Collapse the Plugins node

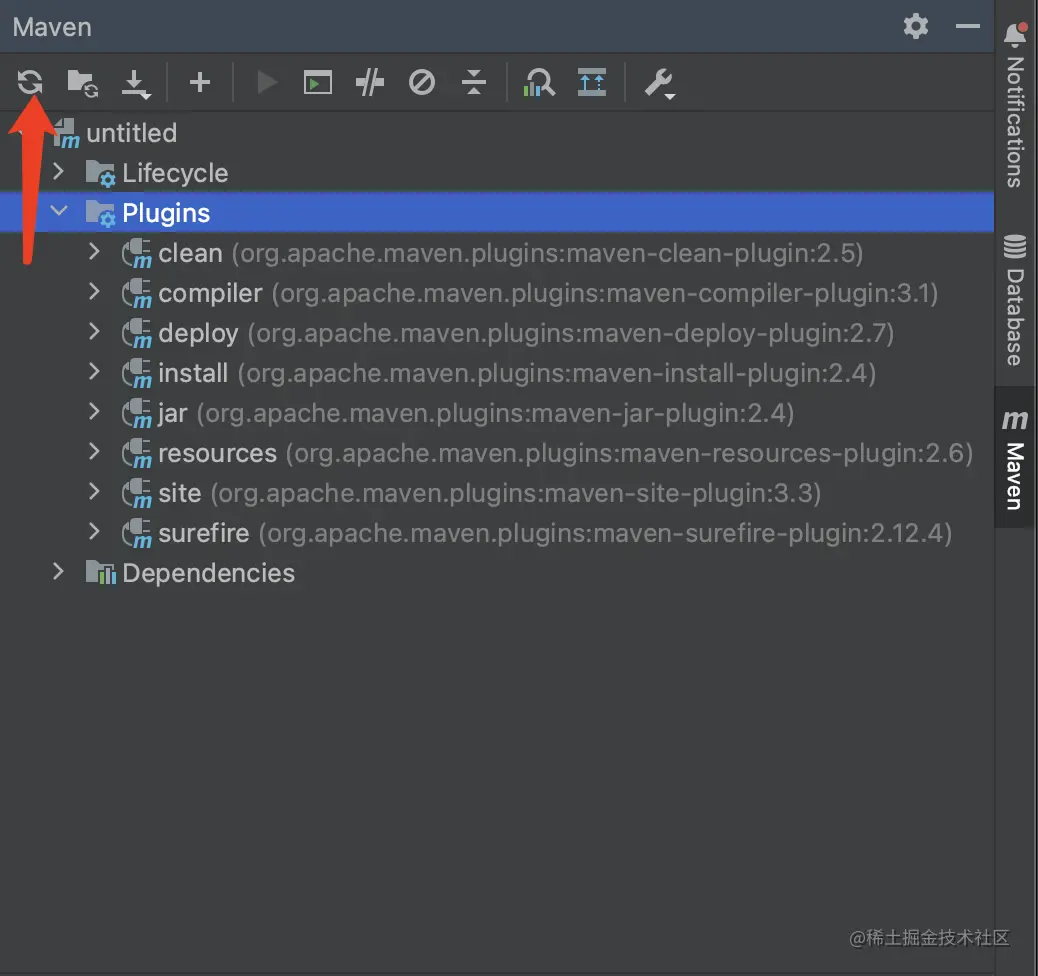click(x=59, y=211)
